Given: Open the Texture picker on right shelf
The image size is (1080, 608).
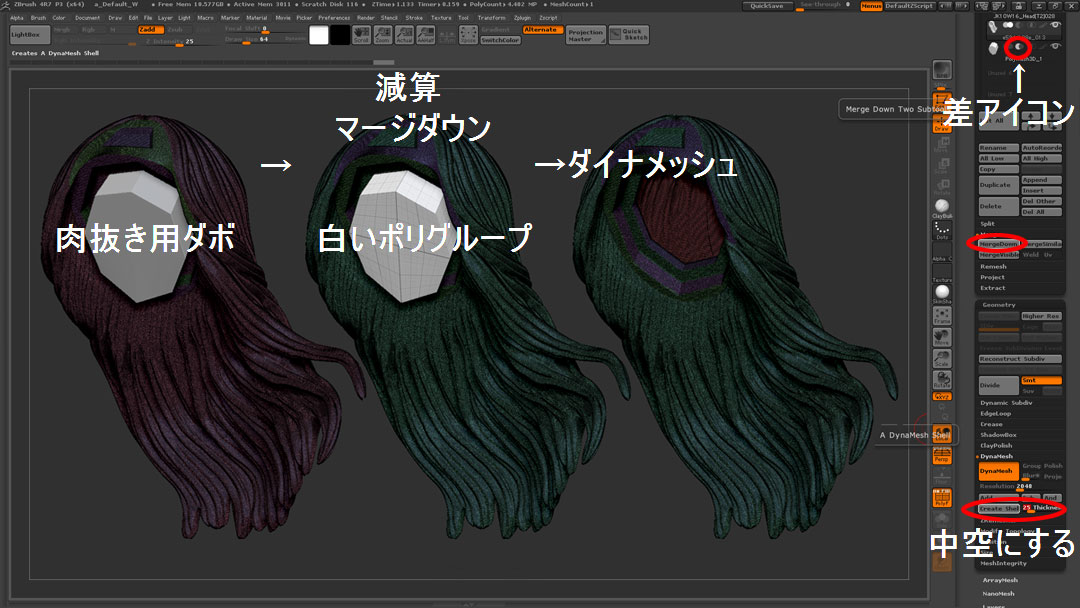Looking at the screenshot, I should coord(942,273).
